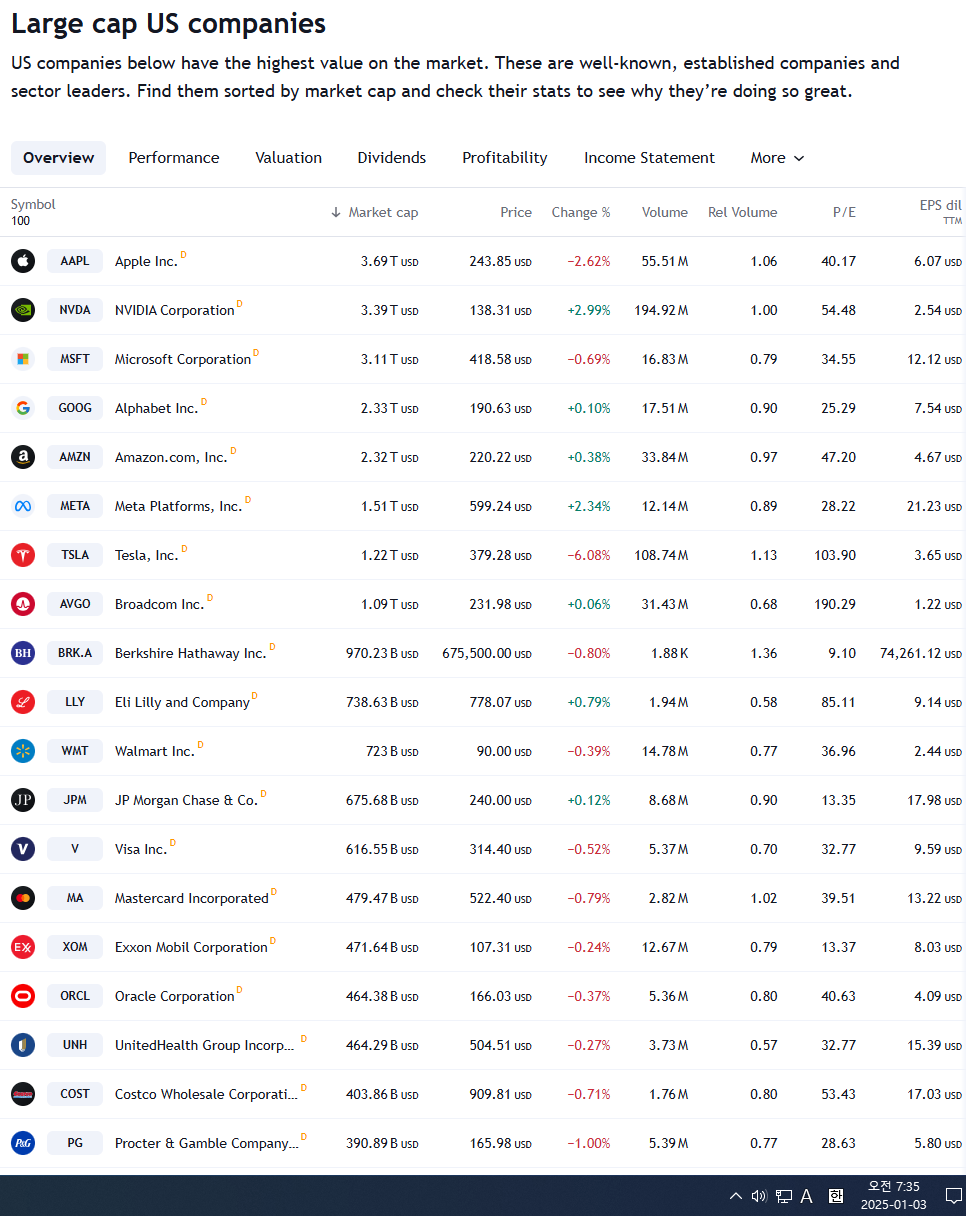The image size is (966, 1216).
Task: Click the English input 'A' indicator
Action: [807, 1196]
